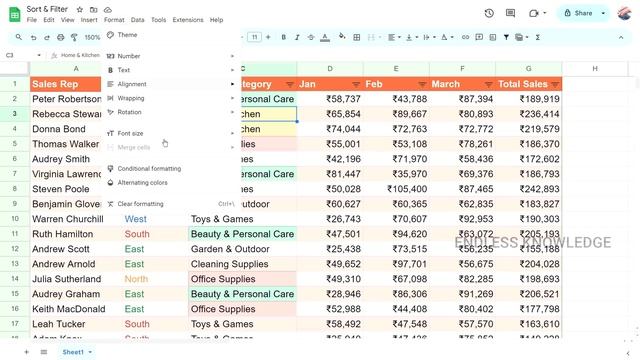
Task: Toggle the Jan column filter
Action: pos(356,84)
